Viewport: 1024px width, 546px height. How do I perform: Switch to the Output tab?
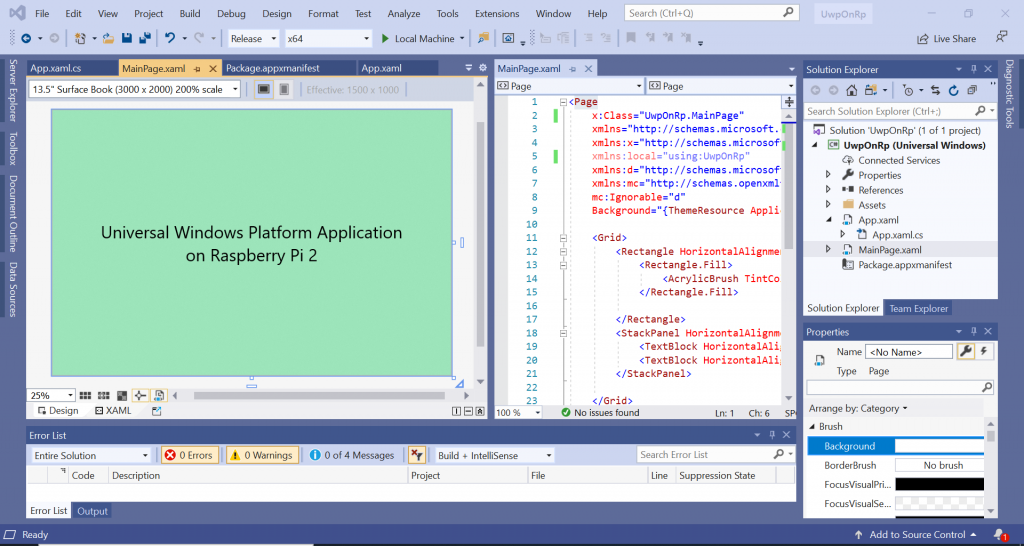[x=92, y=511]
